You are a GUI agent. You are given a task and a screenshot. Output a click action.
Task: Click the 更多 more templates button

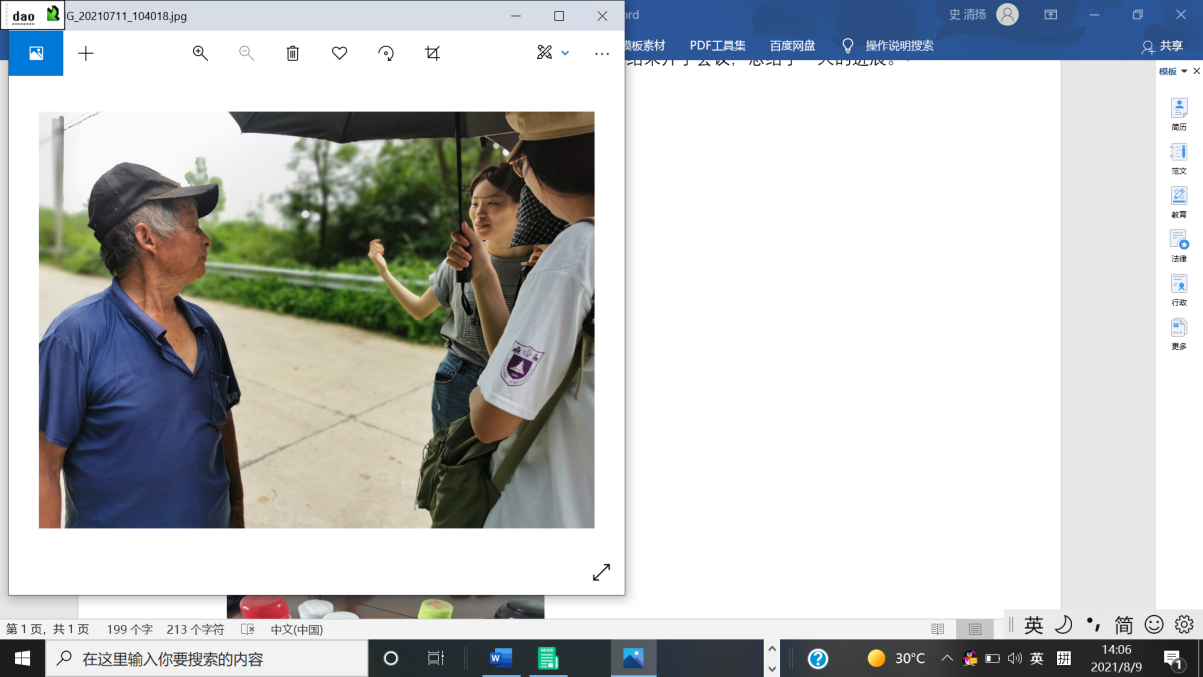point(1179,333)
